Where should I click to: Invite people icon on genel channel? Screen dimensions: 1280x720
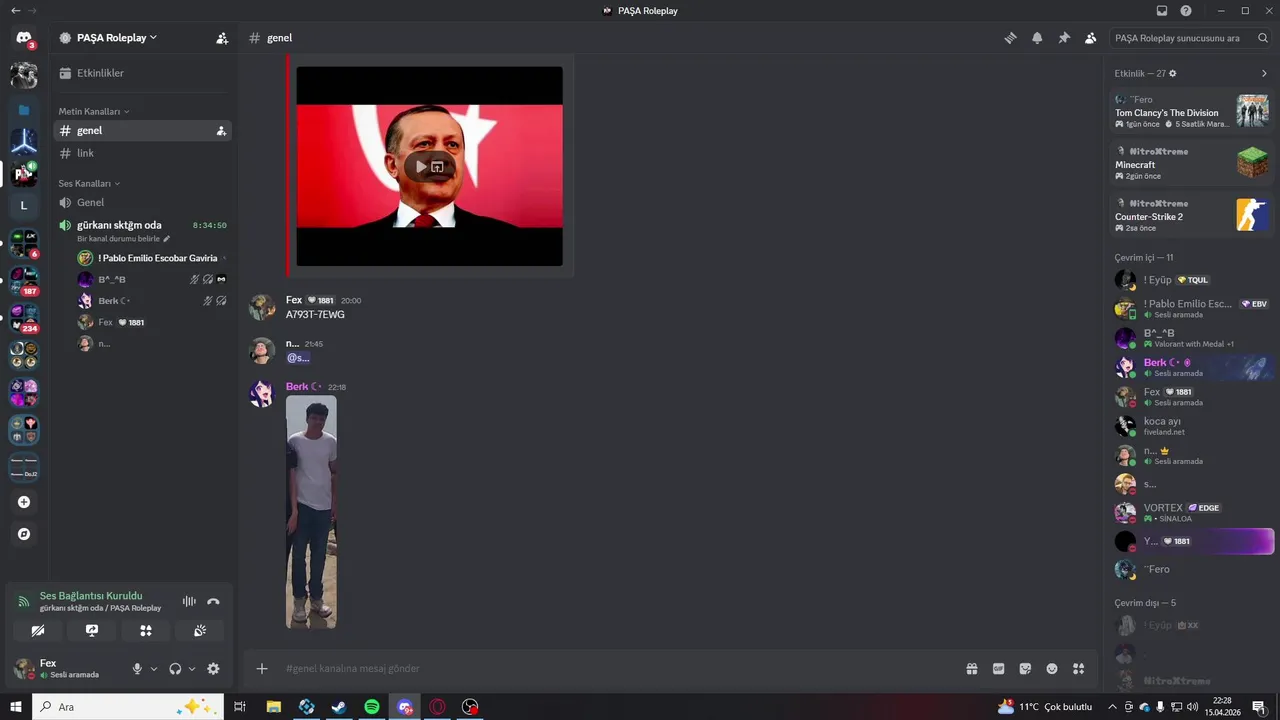tap(221, 131)
